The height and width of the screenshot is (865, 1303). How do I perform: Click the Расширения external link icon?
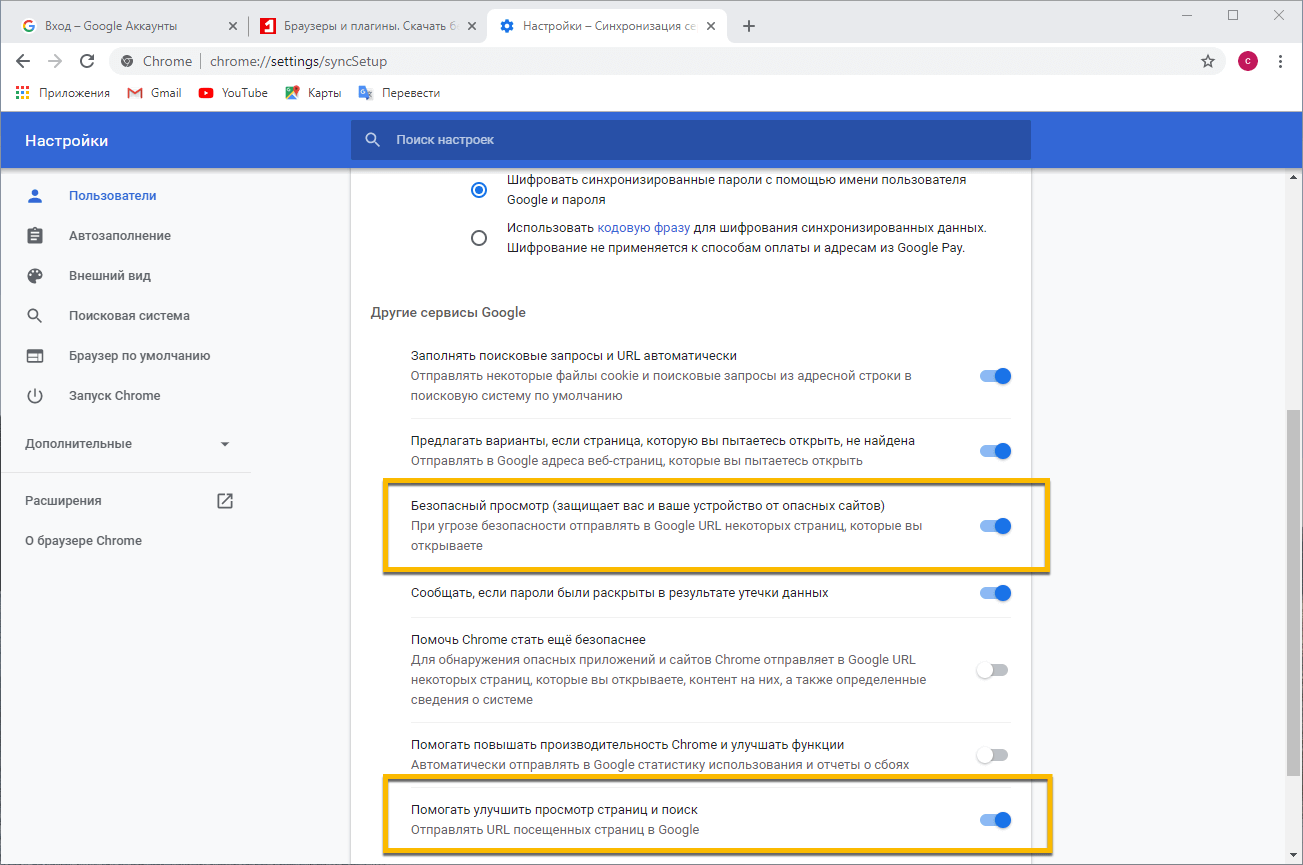[225, 501]
